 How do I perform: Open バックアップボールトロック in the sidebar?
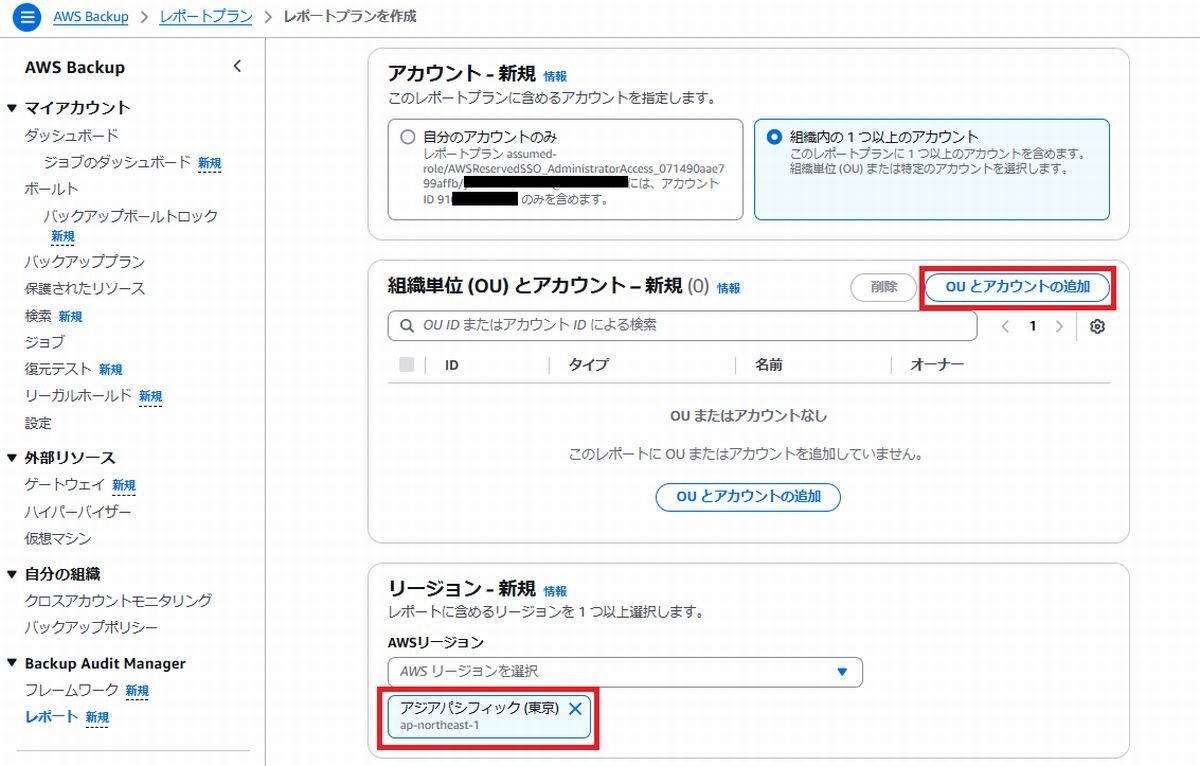click(x=130, y=216)
